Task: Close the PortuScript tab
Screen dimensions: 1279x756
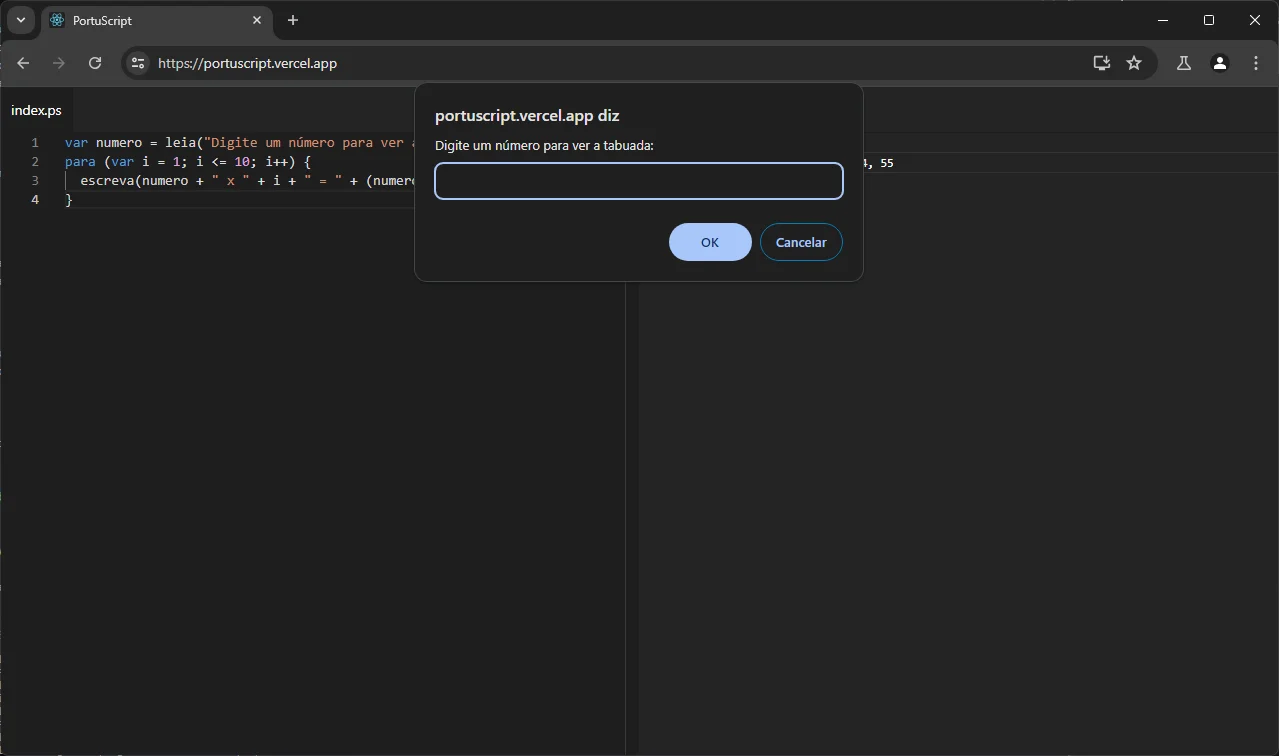Action: 257,20
